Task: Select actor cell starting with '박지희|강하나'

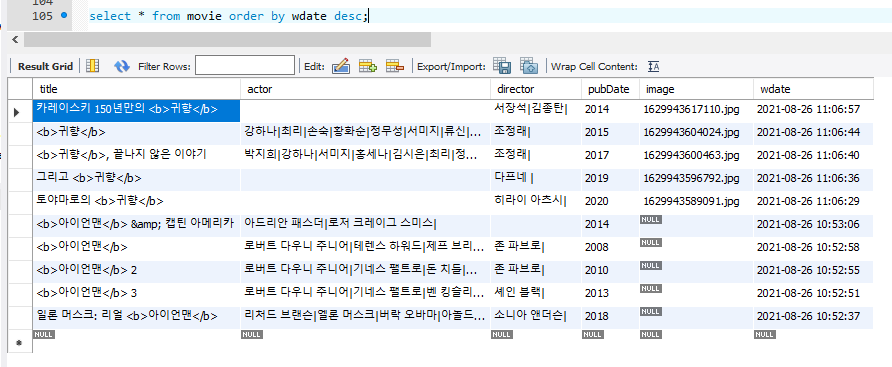Action: [x=366, y=155]
